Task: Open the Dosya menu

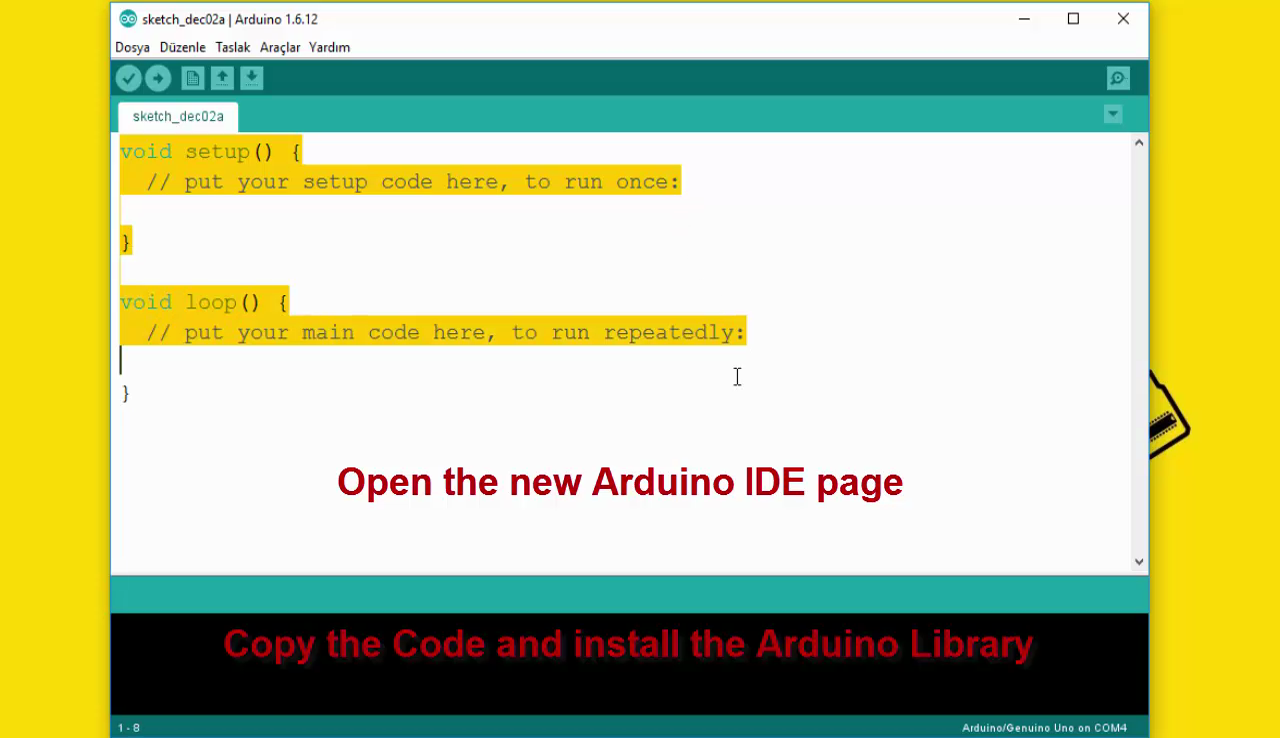Action: coord(132,47)
